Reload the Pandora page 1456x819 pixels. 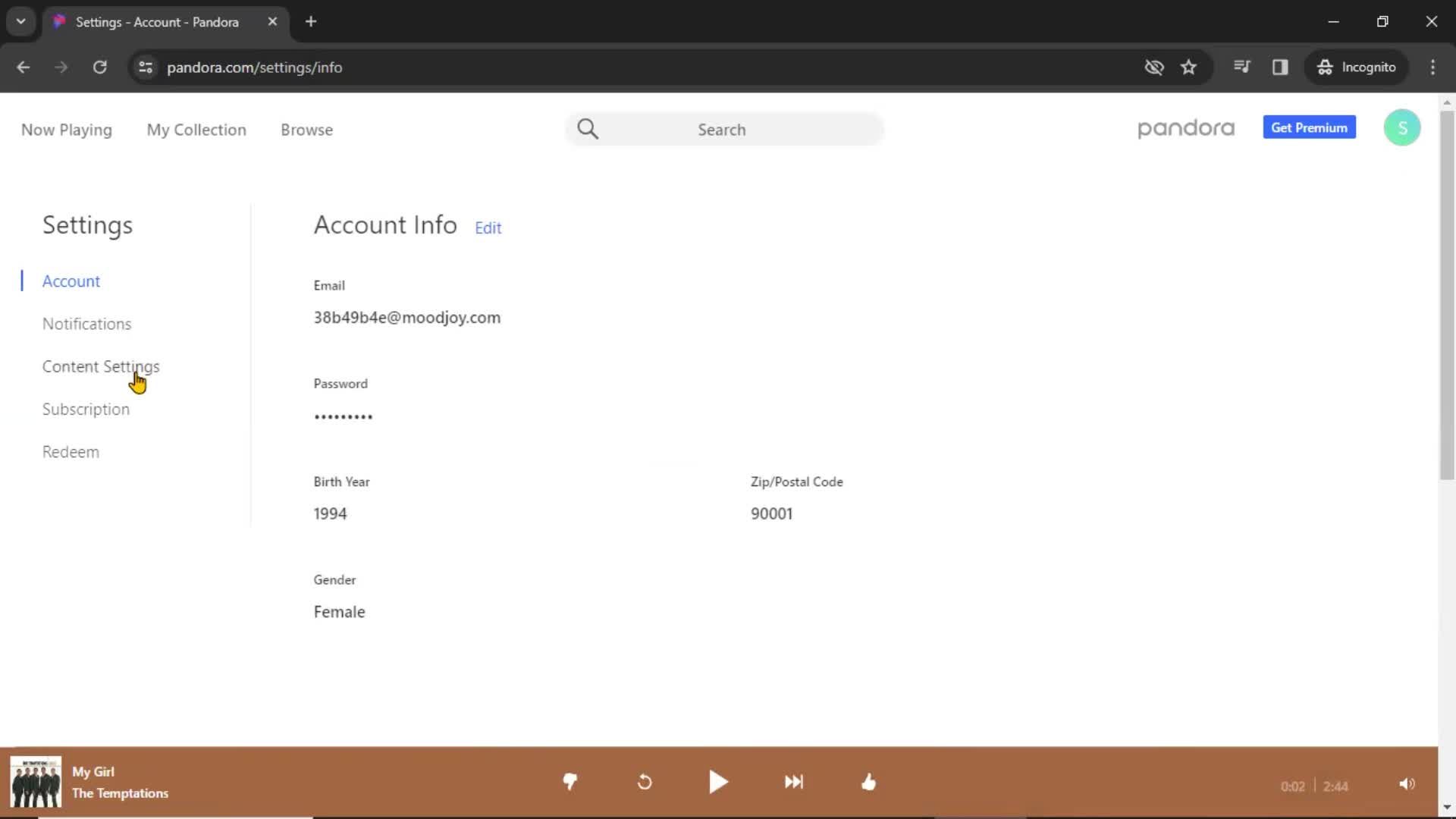pyautogui.click(x=99, y=67)
